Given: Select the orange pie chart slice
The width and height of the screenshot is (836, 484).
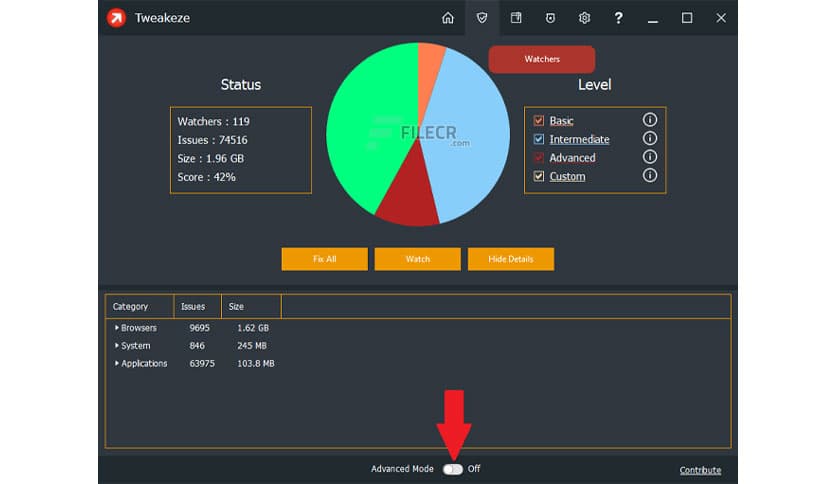Looking at the screenshot, I should click(430, 69).
